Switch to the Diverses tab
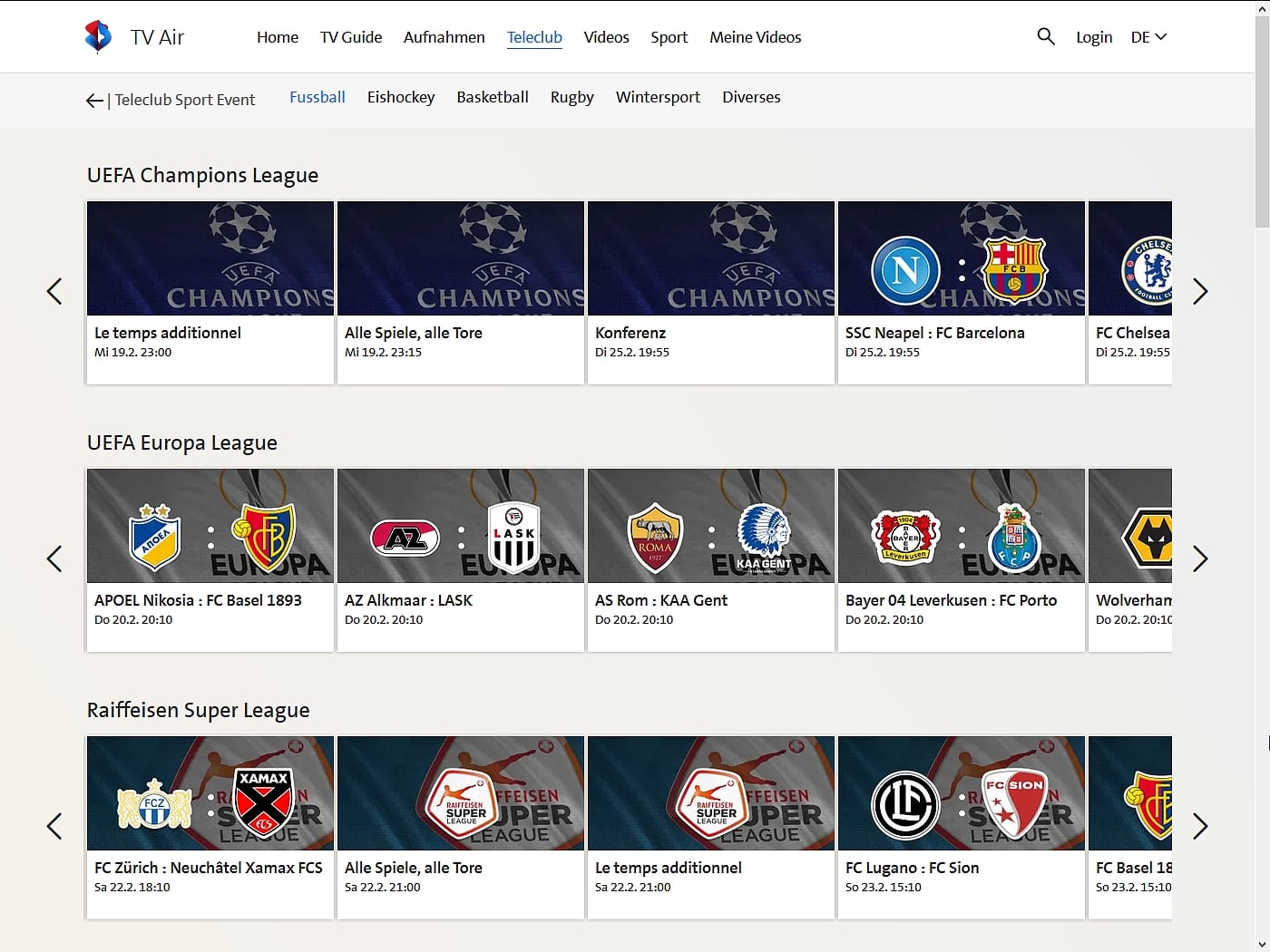The image size is (1270, 952). 751,97
